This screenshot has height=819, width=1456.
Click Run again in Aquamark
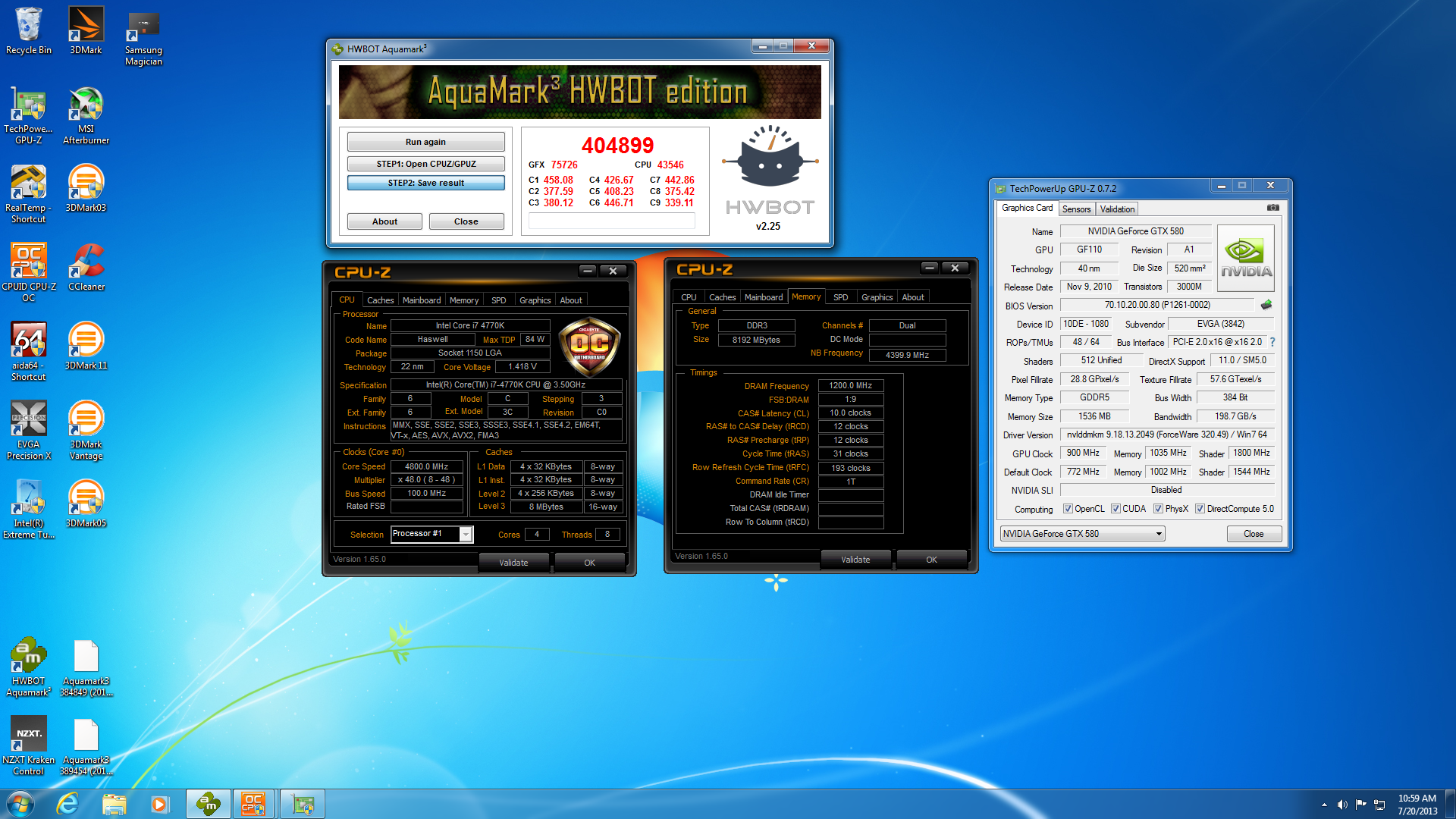425,142
